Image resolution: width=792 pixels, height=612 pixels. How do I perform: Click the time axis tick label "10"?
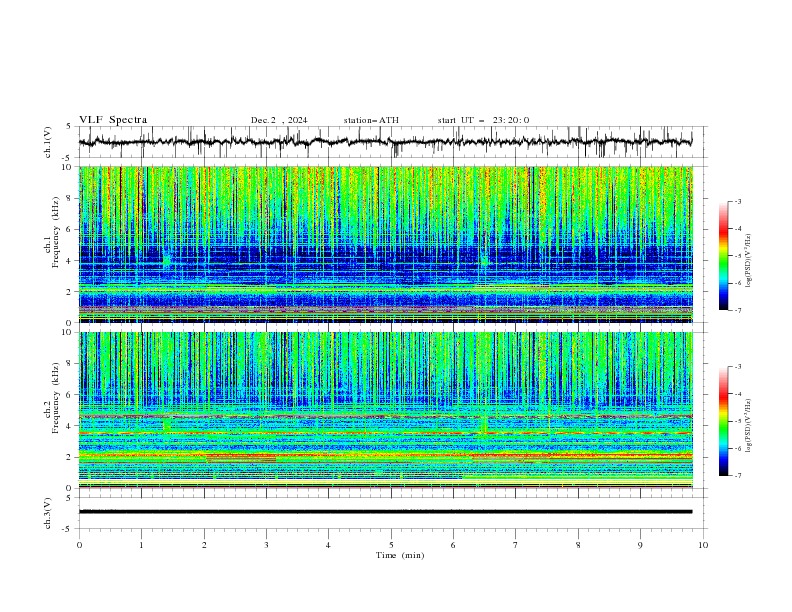(x=703, y=545)
